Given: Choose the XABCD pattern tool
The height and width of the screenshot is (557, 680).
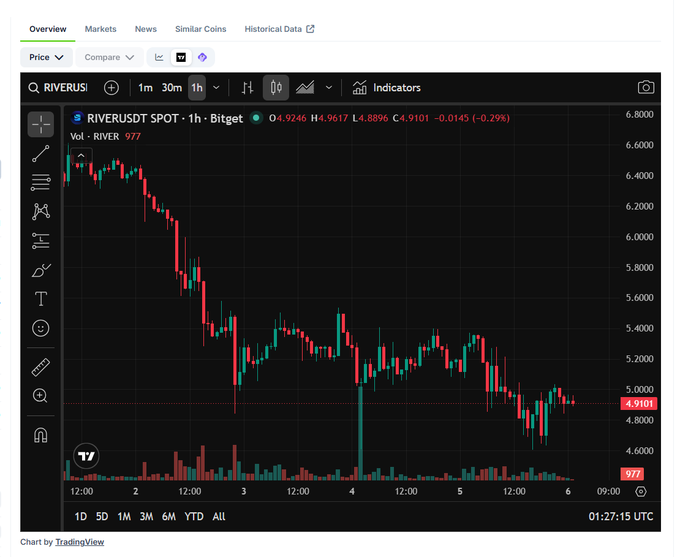Looking at the screenshot, I should coord(41,211).
